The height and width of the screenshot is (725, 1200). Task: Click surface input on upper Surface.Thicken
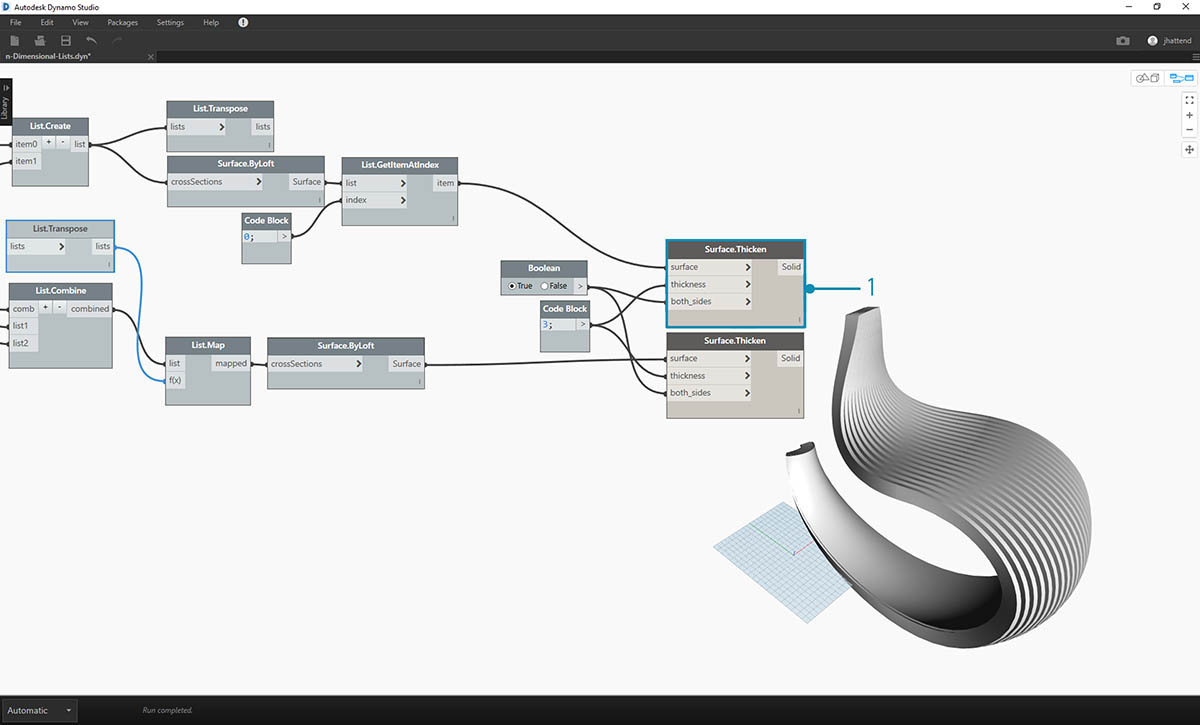coord(710,267)
